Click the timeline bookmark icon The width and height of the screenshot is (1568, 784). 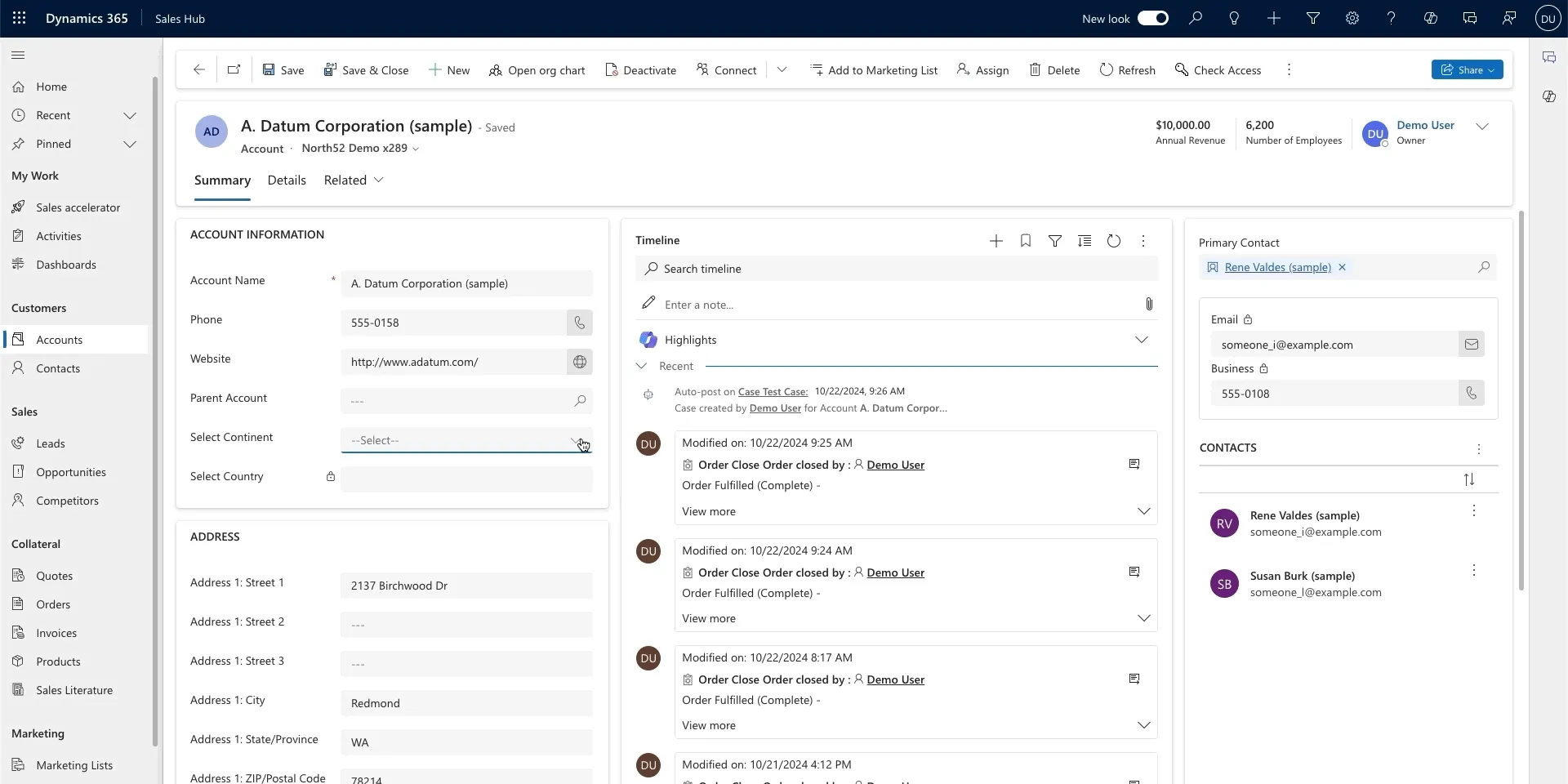[x=1026, y=241]
